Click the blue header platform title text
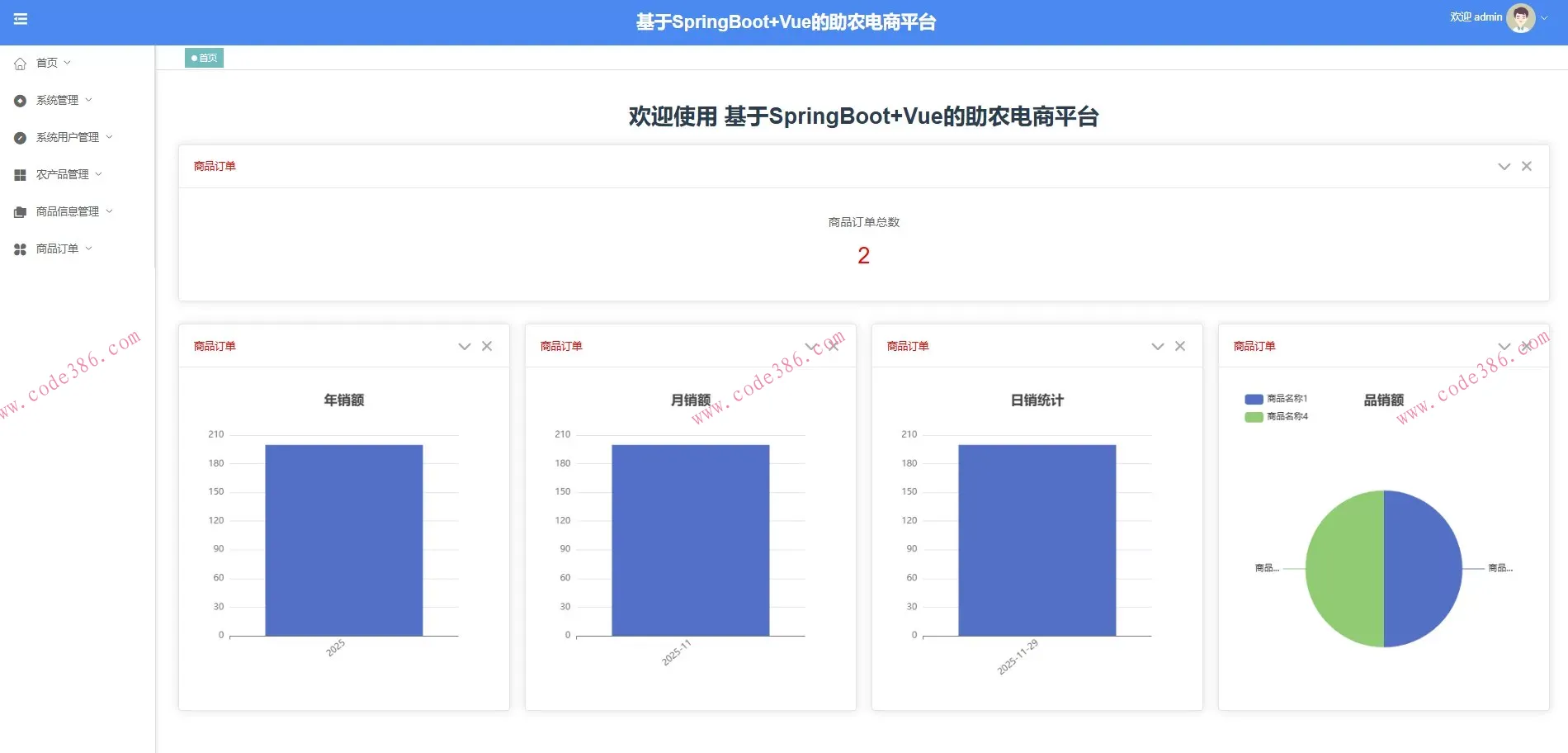 786,22
